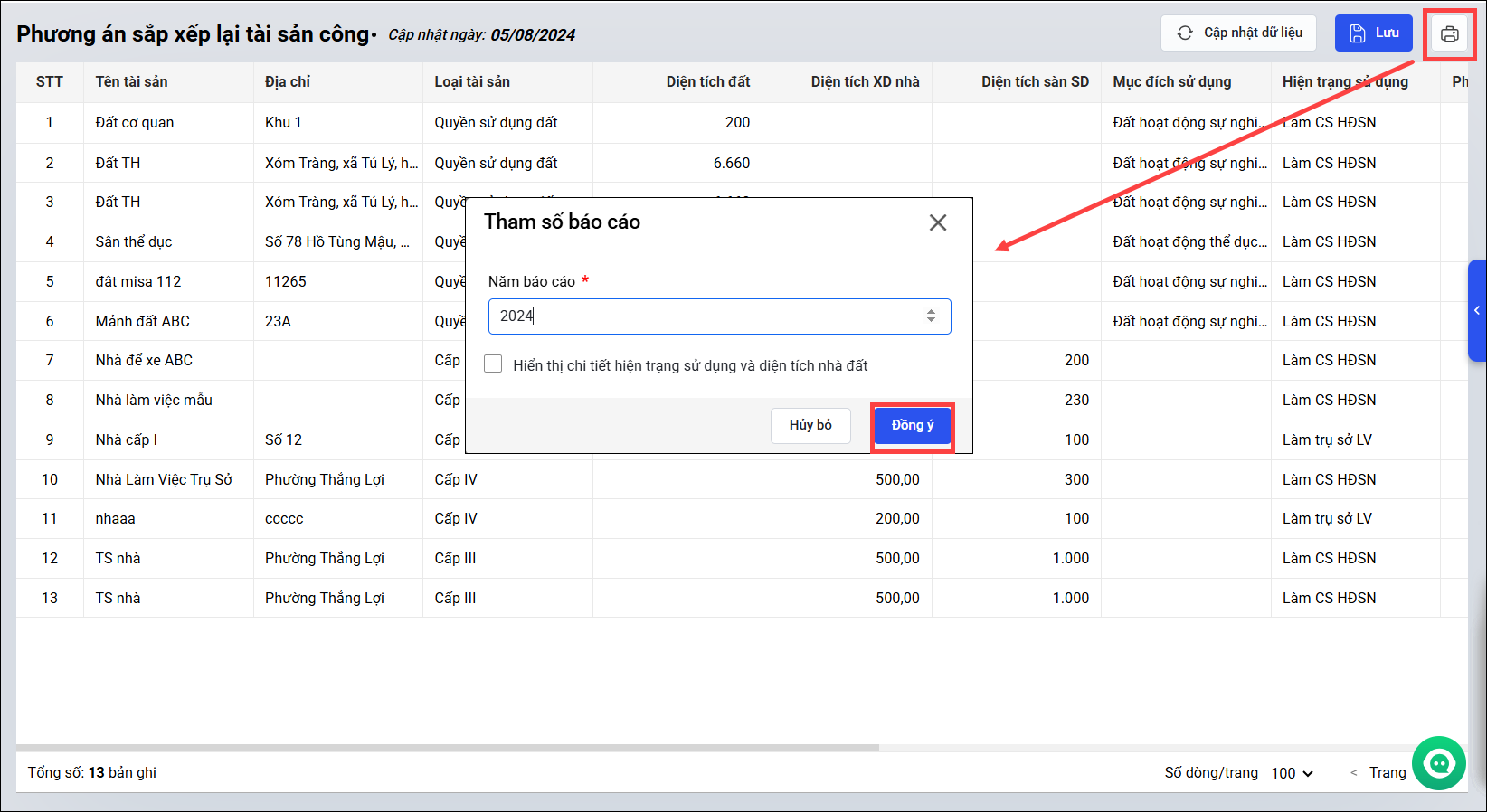Click the green chat support bubble
The width and height of the screenshot is (1487, 812).
(x=1438, y=764)
